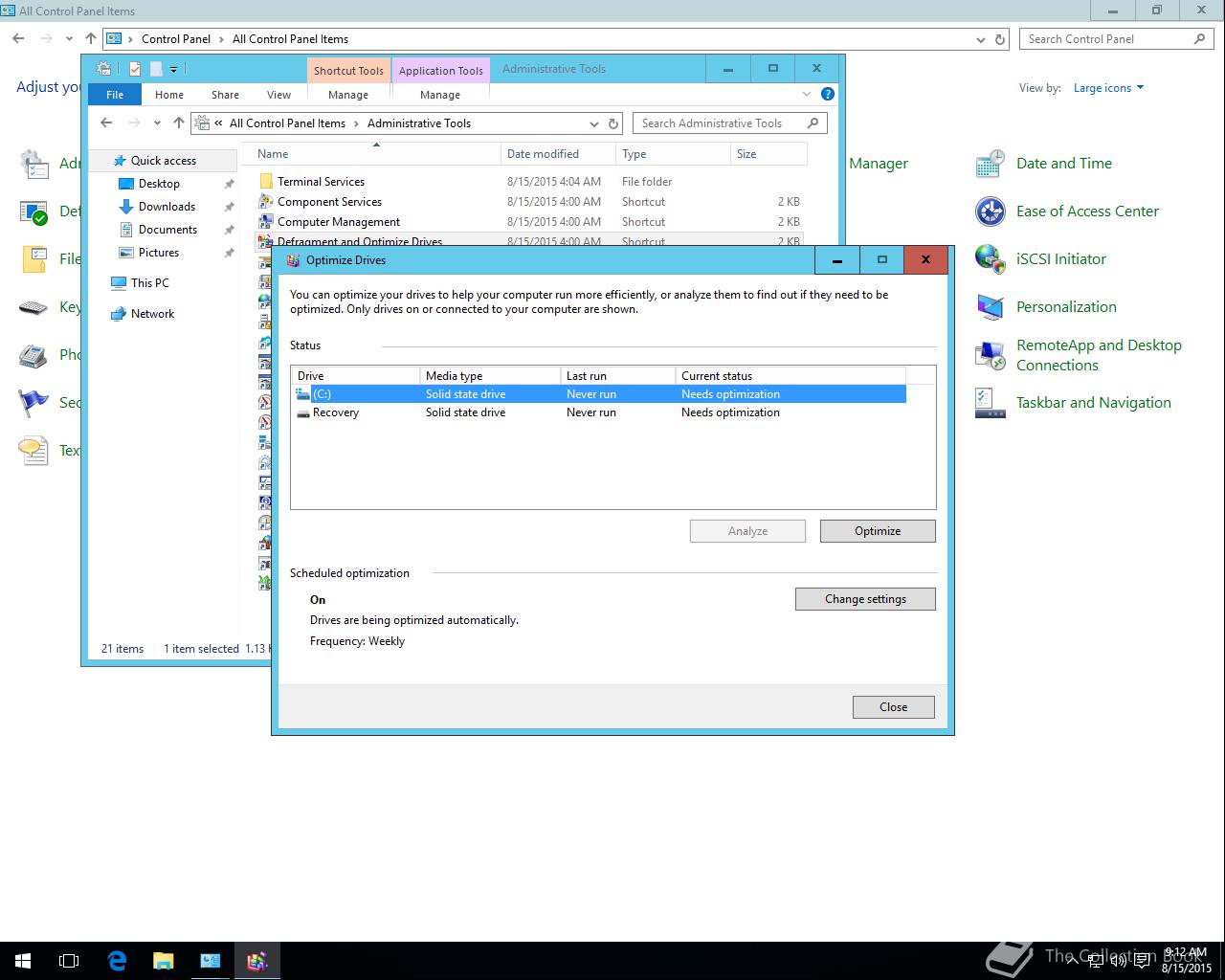The height and width of the screenshot is (980, 1225).
Task: Switch to the View ribbon tab
Action: [278, 95]
